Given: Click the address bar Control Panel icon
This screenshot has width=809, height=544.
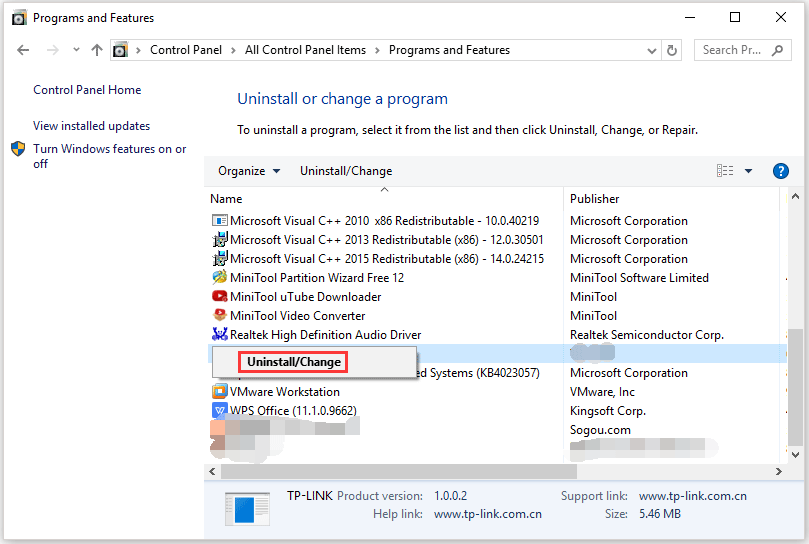Looking at the screenshot, I should (x=120, y=50).
